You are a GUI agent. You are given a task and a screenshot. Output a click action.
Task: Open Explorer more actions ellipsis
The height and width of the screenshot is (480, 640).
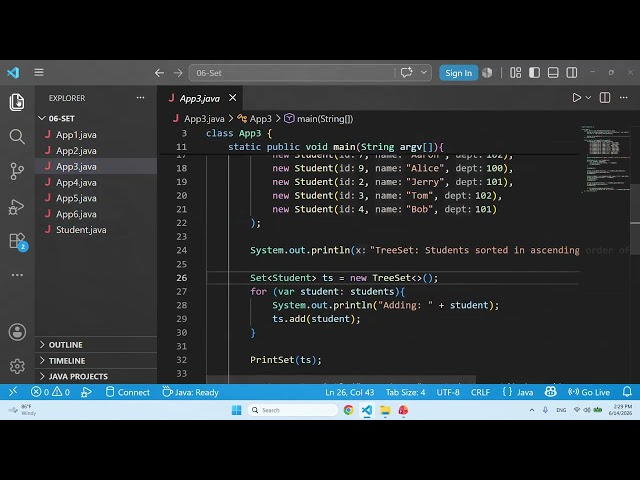coord(140,98)
